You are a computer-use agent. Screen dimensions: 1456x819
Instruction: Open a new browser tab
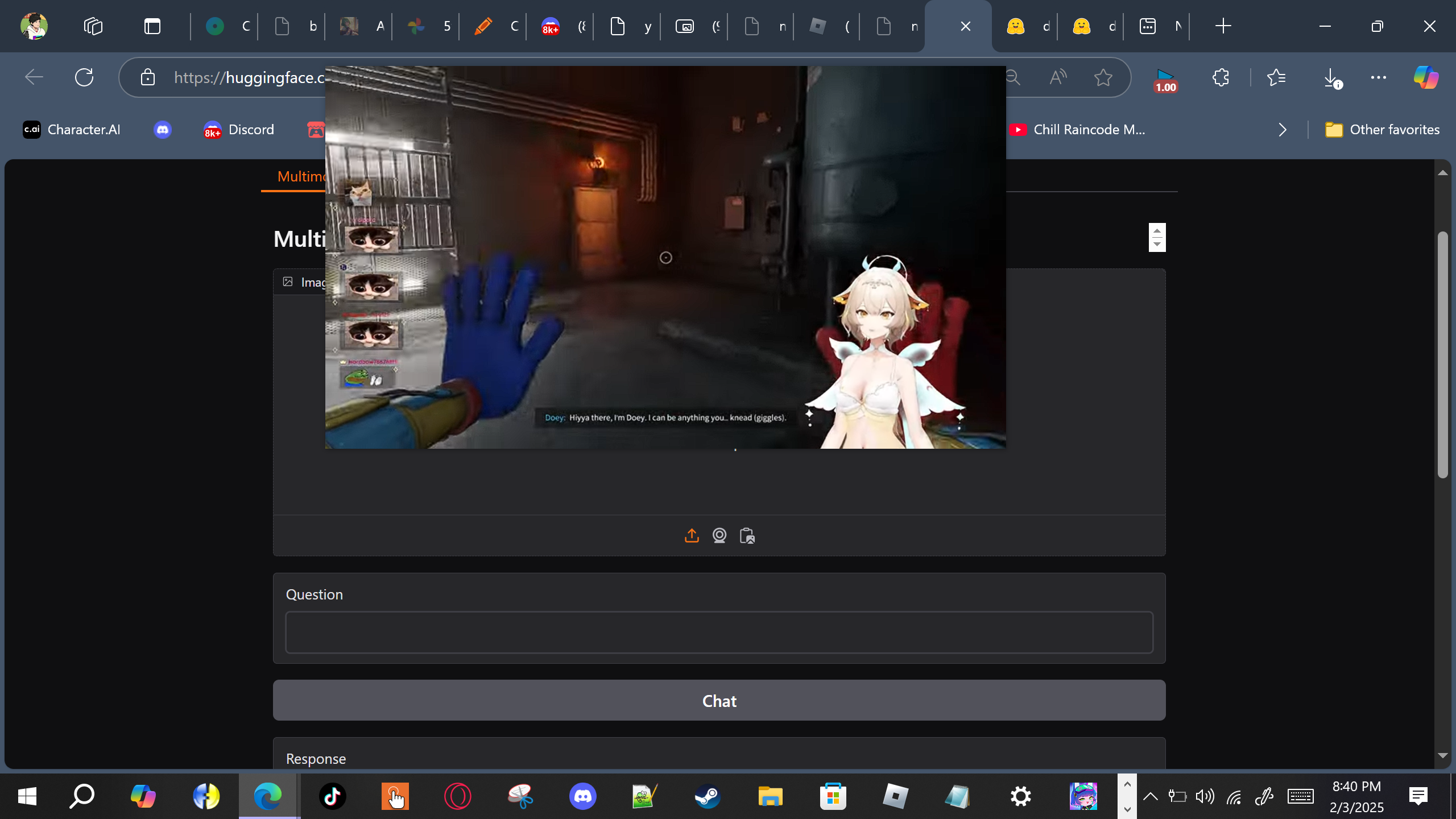tap(1223, 26)
